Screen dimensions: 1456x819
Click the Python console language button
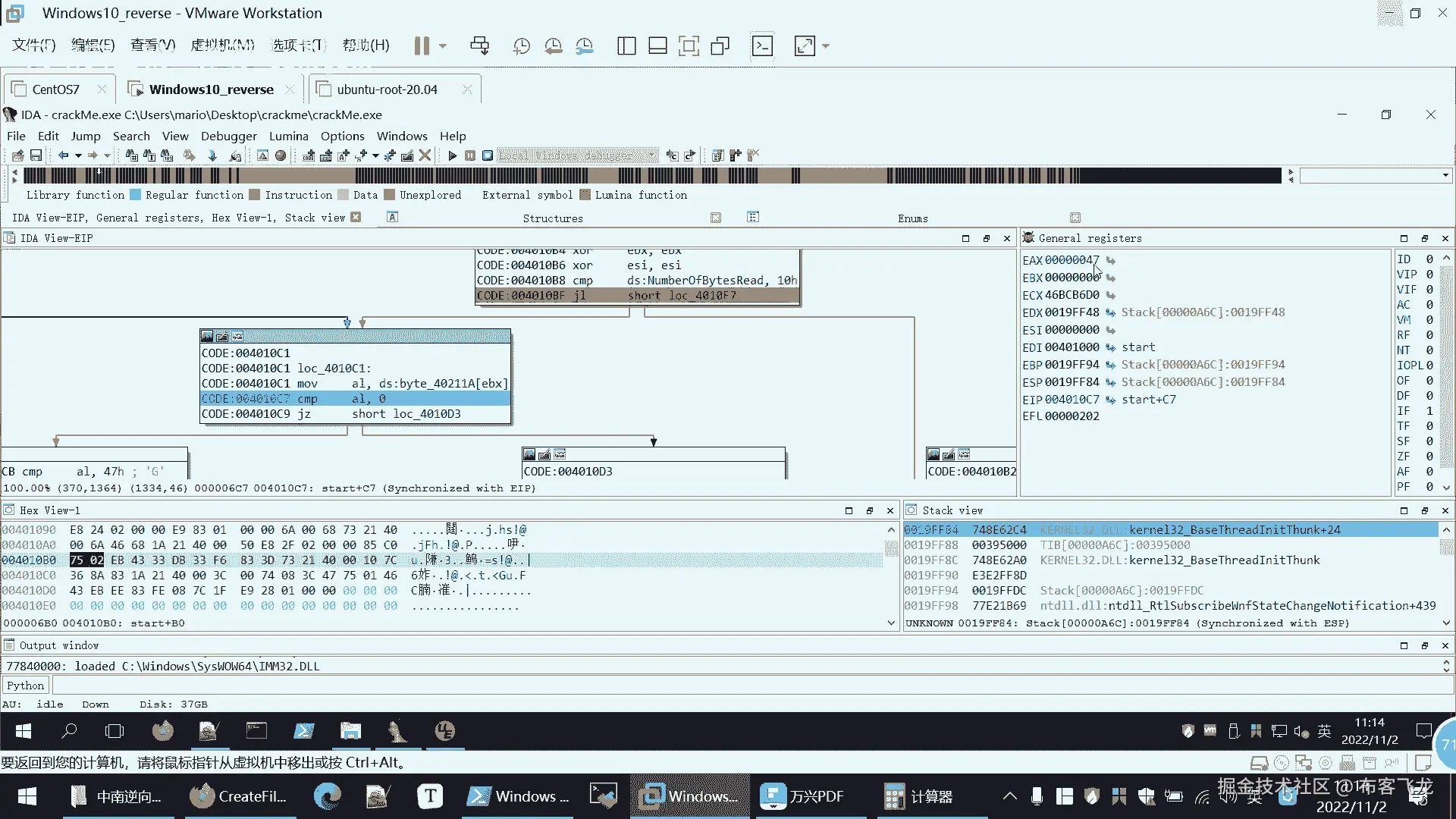26,686
